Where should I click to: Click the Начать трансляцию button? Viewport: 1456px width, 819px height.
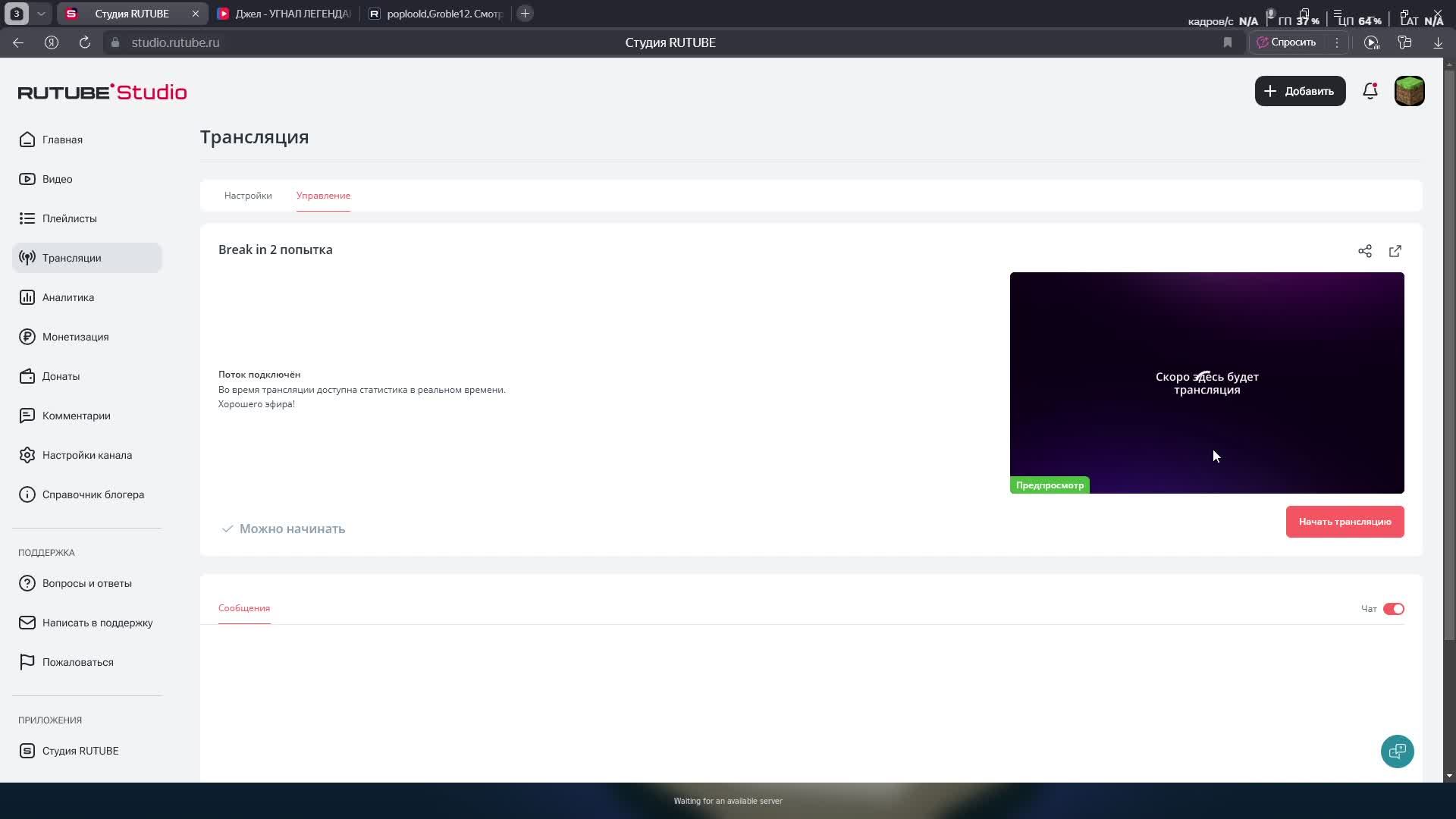pyautogui.click(x=1345, y=522)
